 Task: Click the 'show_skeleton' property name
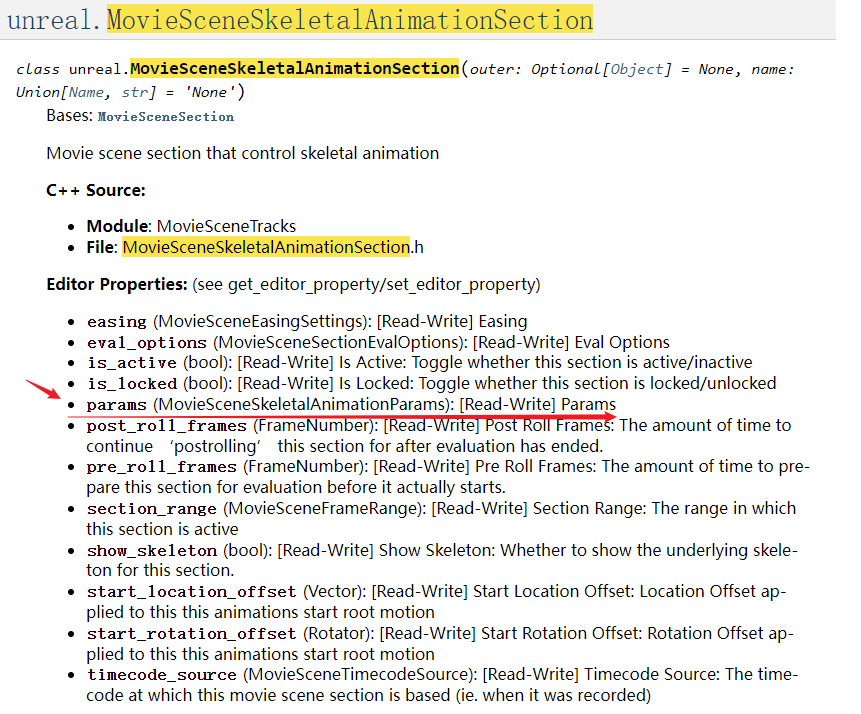(151, 551)
